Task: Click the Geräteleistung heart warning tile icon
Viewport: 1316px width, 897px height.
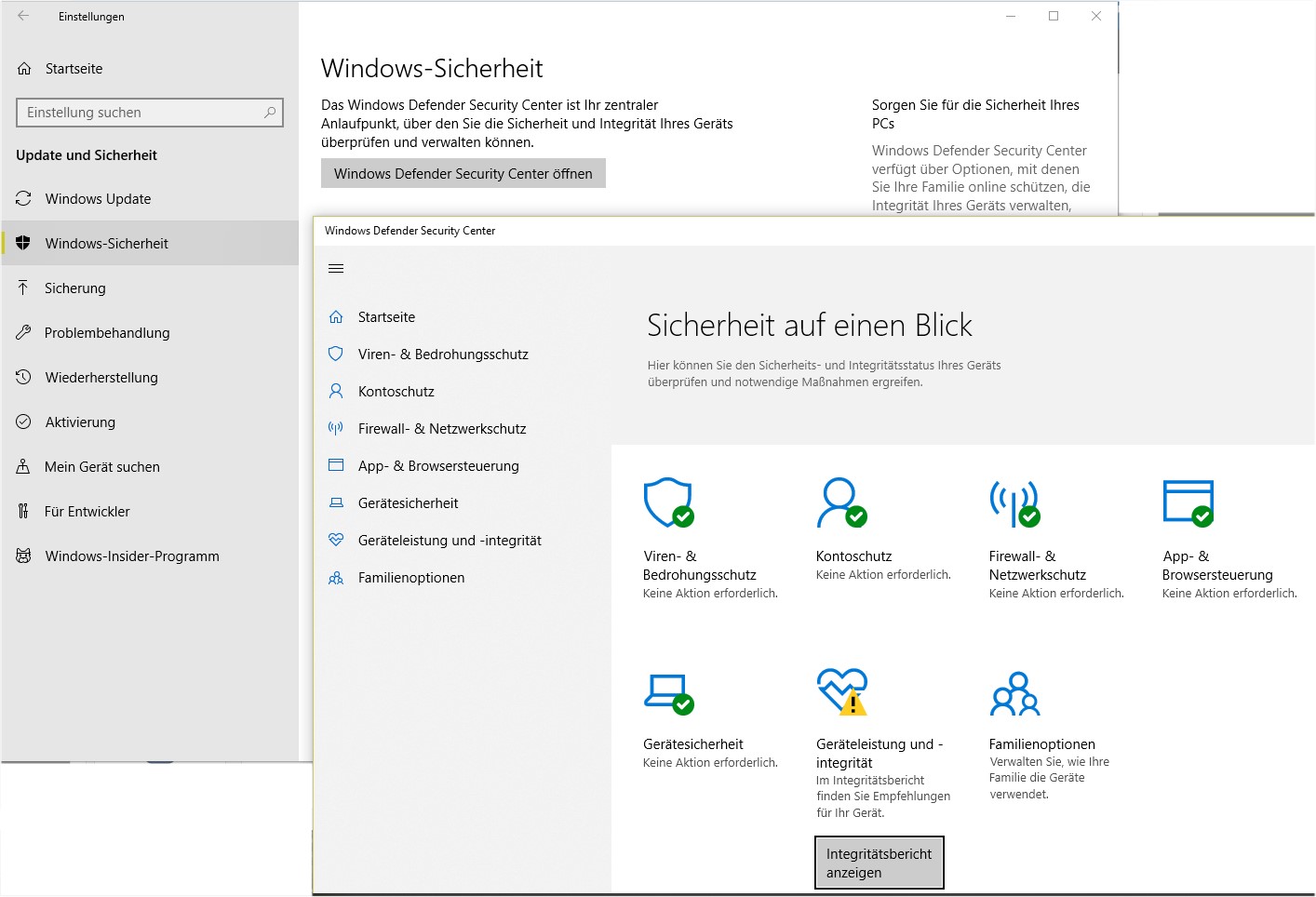Action: [842, 692]
